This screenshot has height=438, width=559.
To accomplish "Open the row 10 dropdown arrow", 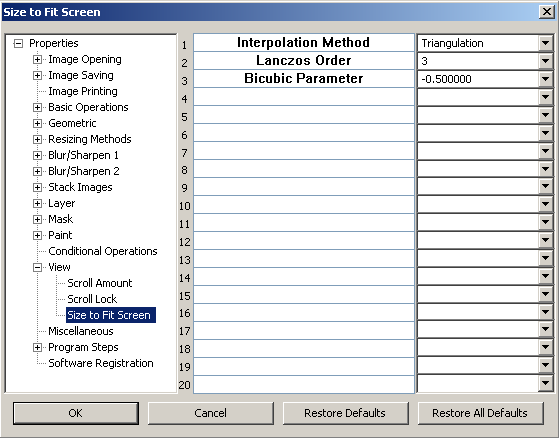I will tap(545, 205).
